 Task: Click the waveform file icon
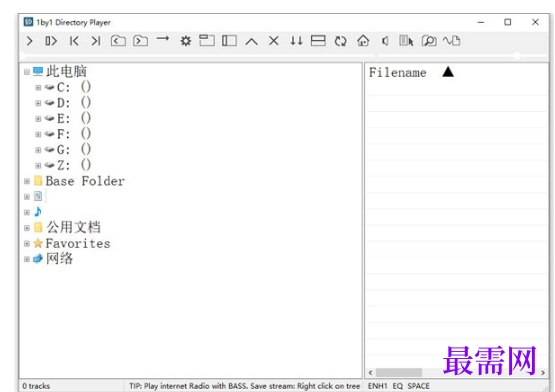[x=452, y=41]
